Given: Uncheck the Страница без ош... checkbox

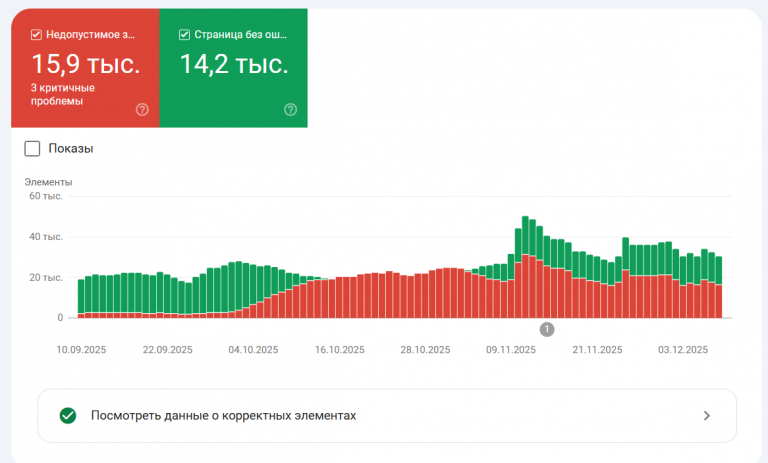Looking at the screenshot, I should (x=184, y=35).
